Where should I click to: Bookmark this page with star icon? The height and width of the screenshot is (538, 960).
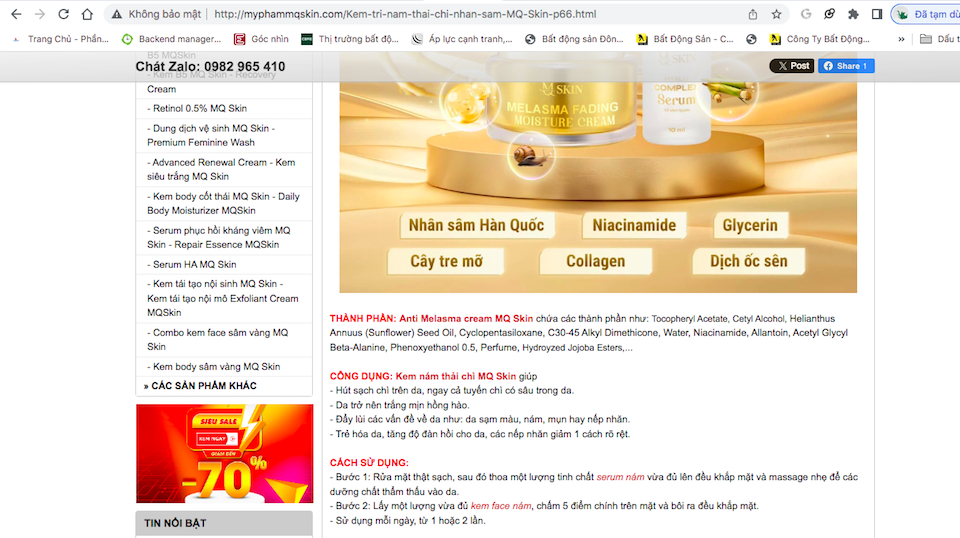(x=776, y=14)
